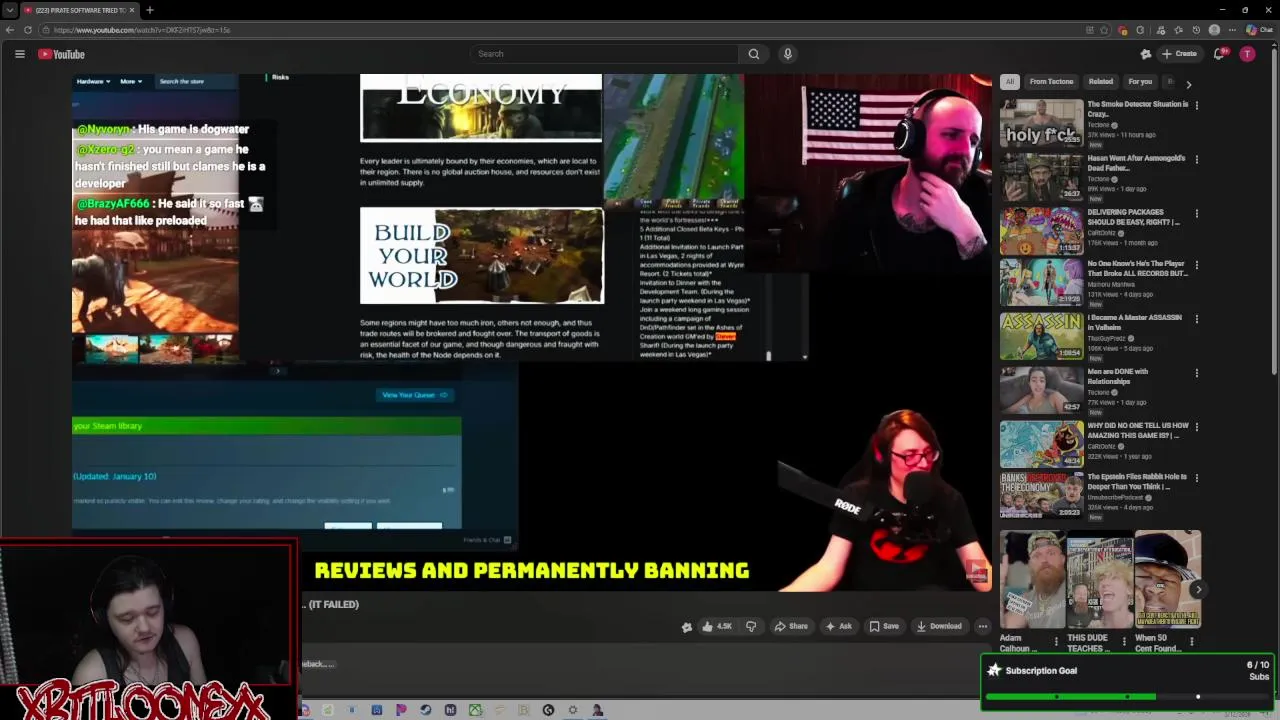Open more actions ellipsis below the video
This screenshot has width=1280, height=720.
(x=982, y=626)
